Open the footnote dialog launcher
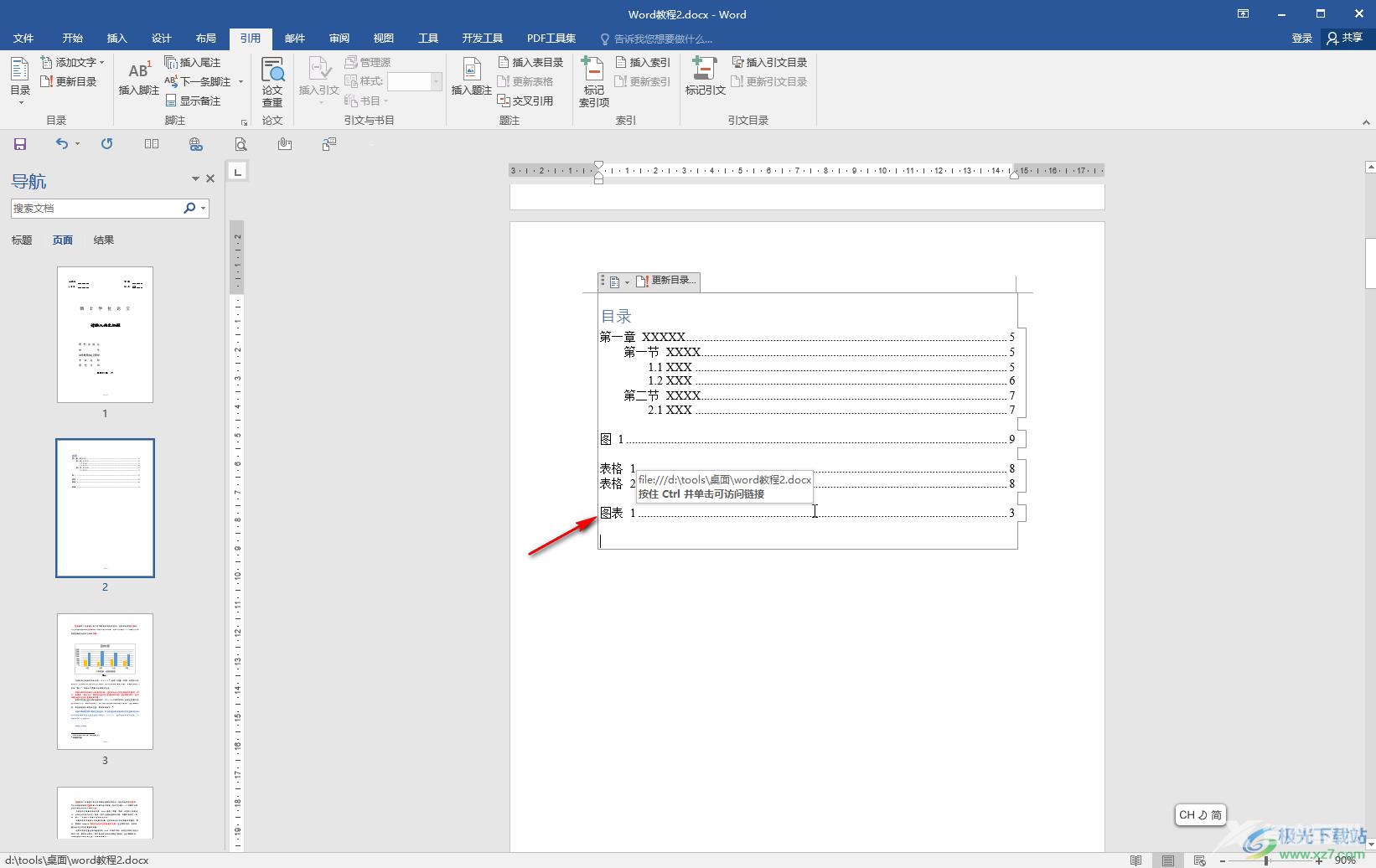Viewport: 1376px width, 868px height. point(244,121)
